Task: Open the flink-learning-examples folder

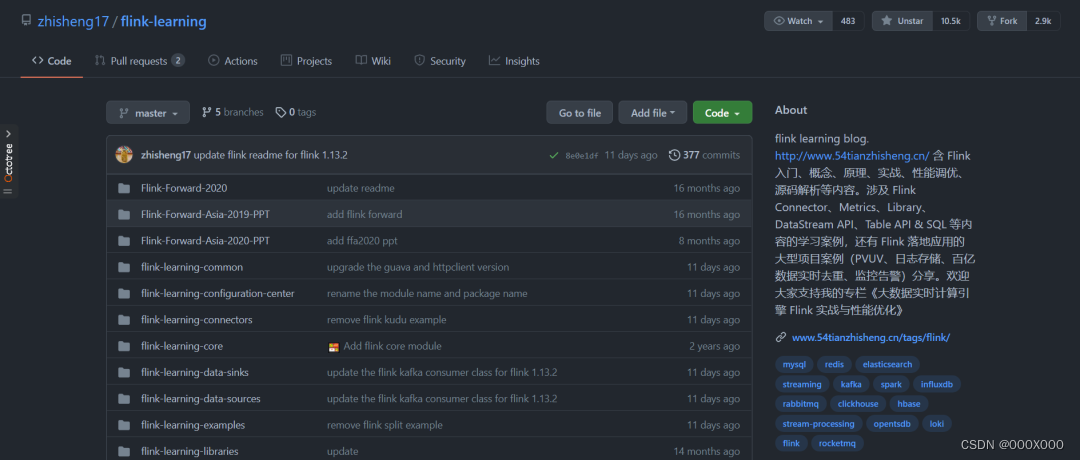Action: [x=193, y=425]
